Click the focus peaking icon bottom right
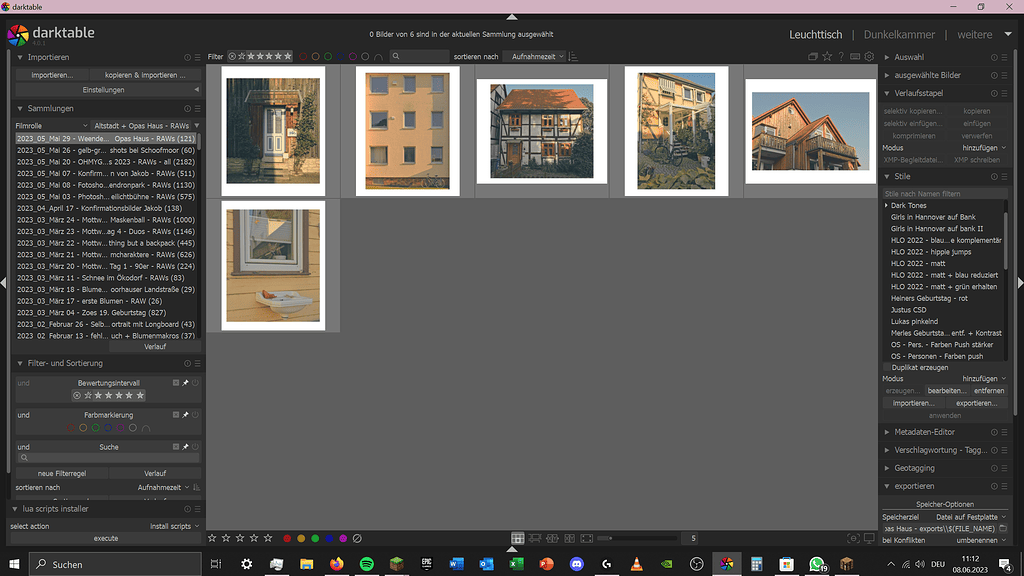Screen dimensions: 1024x576 tap(854, 539)
